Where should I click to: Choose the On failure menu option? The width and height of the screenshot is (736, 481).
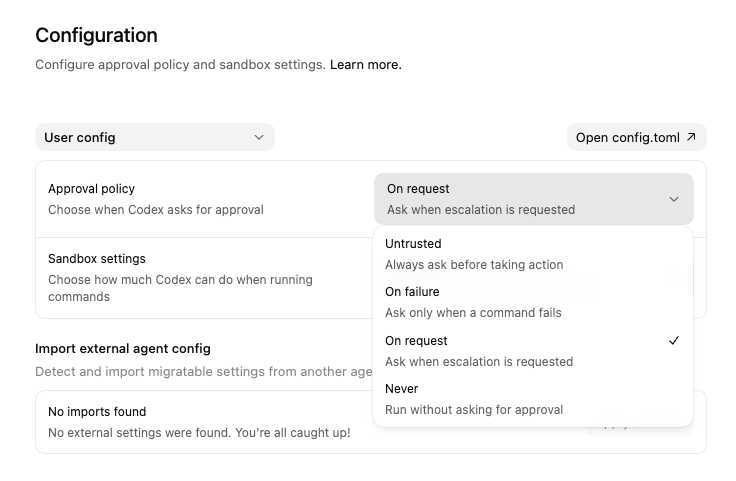point(412,291)
